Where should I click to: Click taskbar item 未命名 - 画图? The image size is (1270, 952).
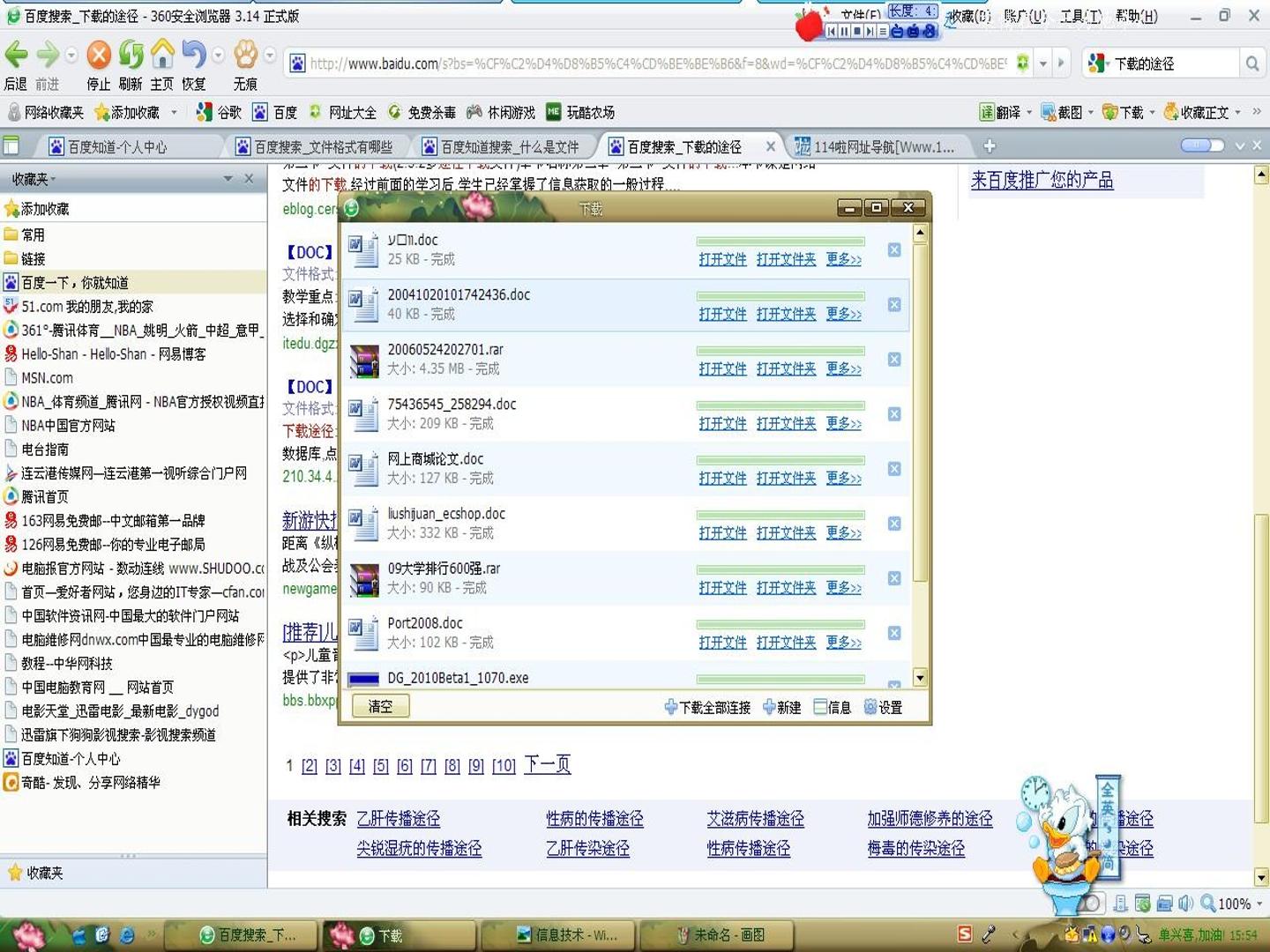point(717,934)
